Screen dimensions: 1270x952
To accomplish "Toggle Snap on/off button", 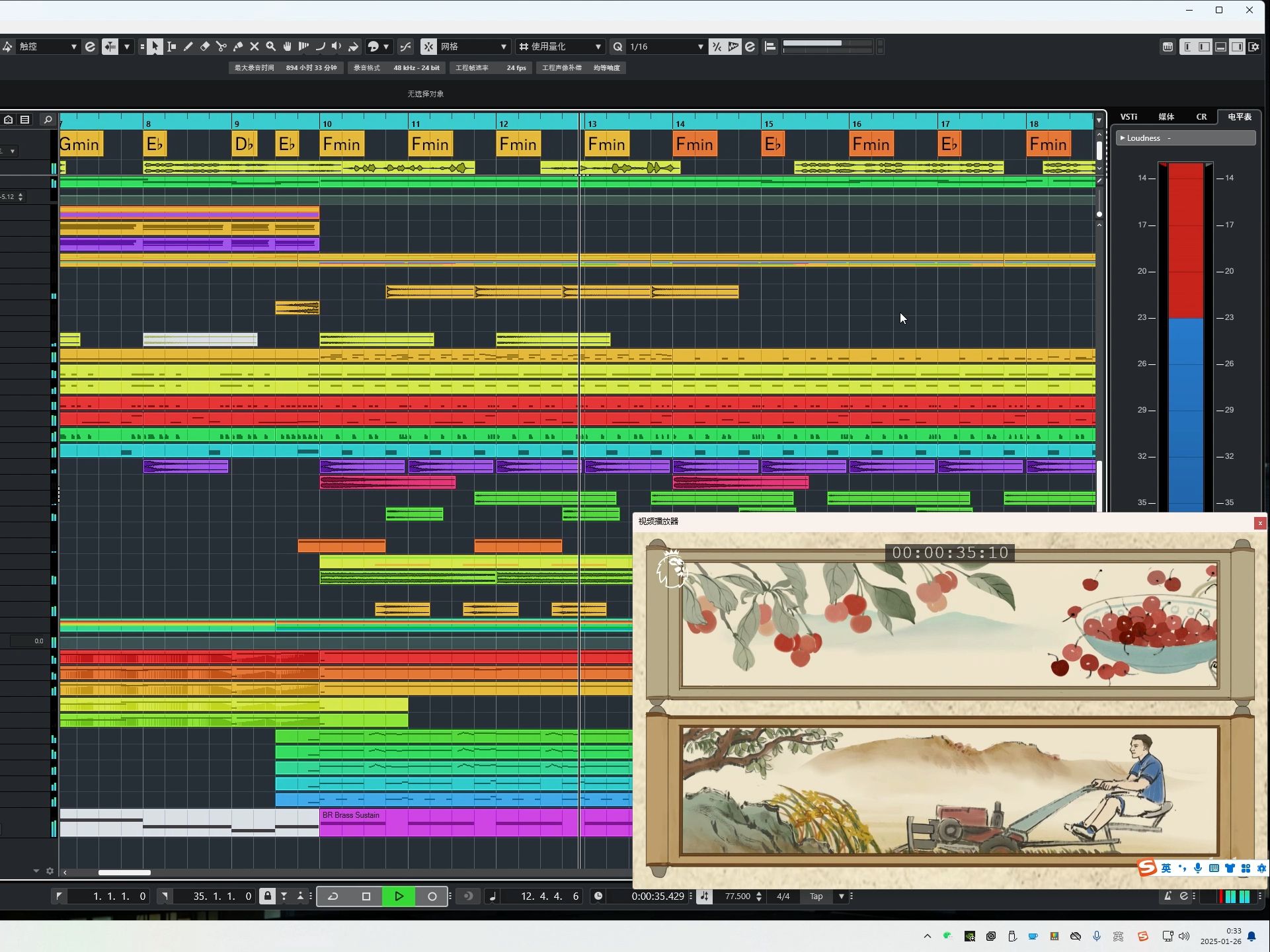I will pyautogui.click(x=428, y=46).
